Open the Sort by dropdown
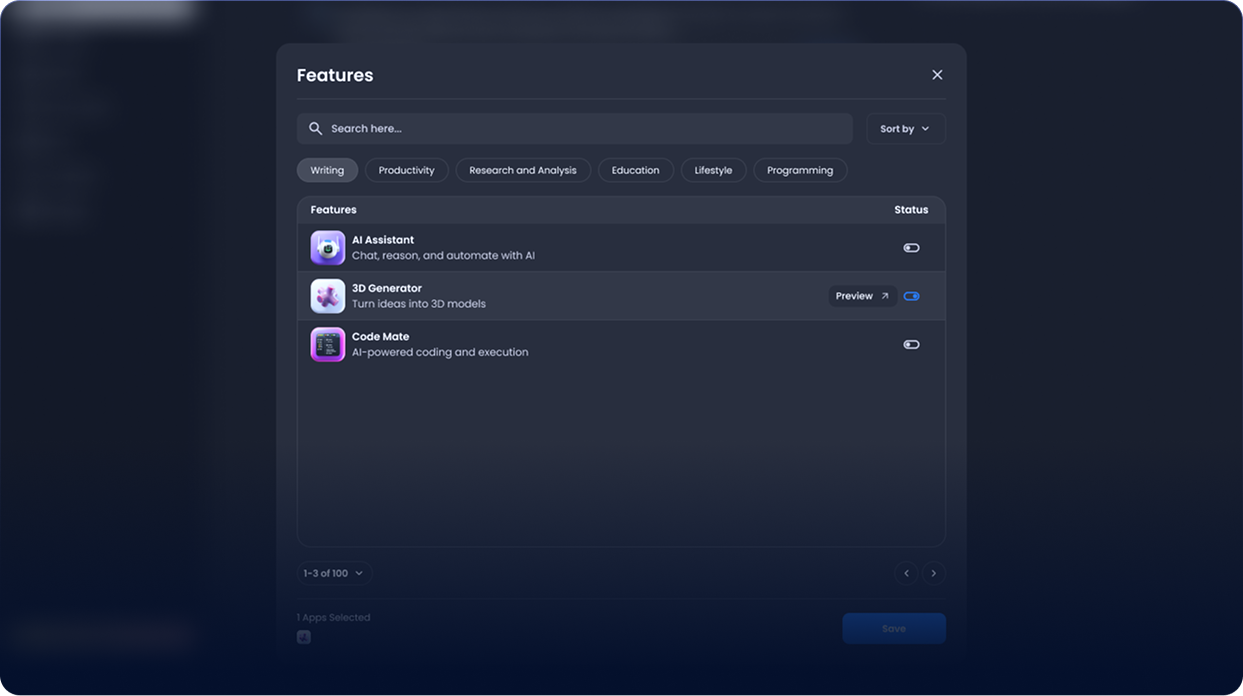This screenshot has height=696, width=1243. click(905, 129)
